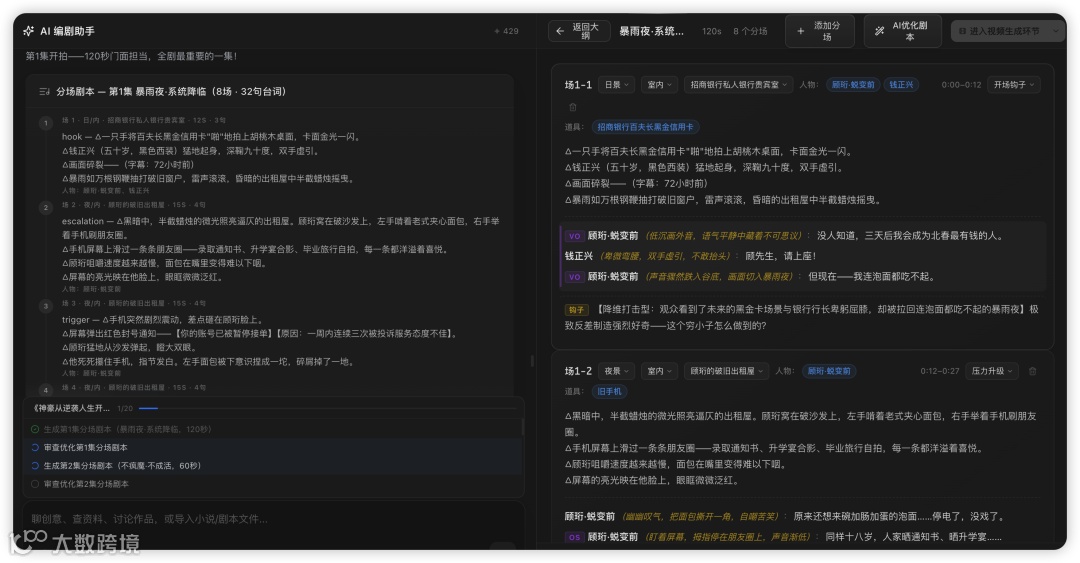Image resolution: width=1080 pixels, height=563 pixels.
Task: Click the AI 编剧助手 sparkle icon
Action: click(x=28, y=31)
